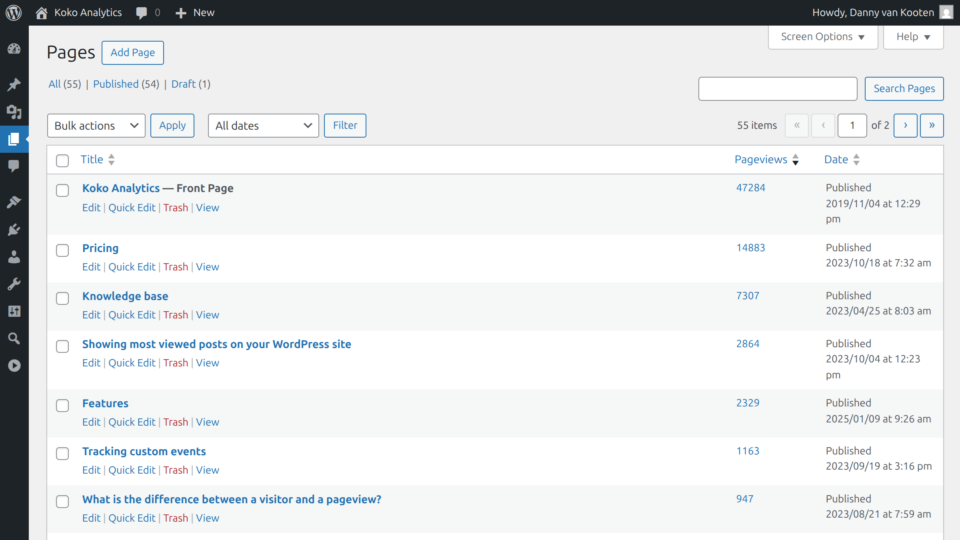Open the Knowledge base title link
The width and height of the screenshot is (960, 540).
coord(125,296)
